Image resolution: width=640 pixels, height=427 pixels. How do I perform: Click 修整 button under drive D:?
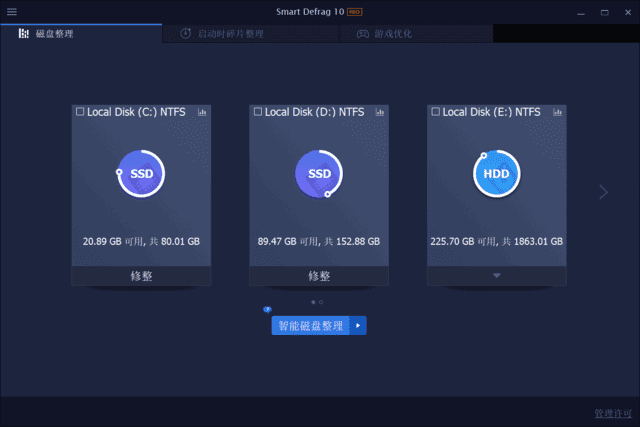pyautogui.click(x=319, y=276)
